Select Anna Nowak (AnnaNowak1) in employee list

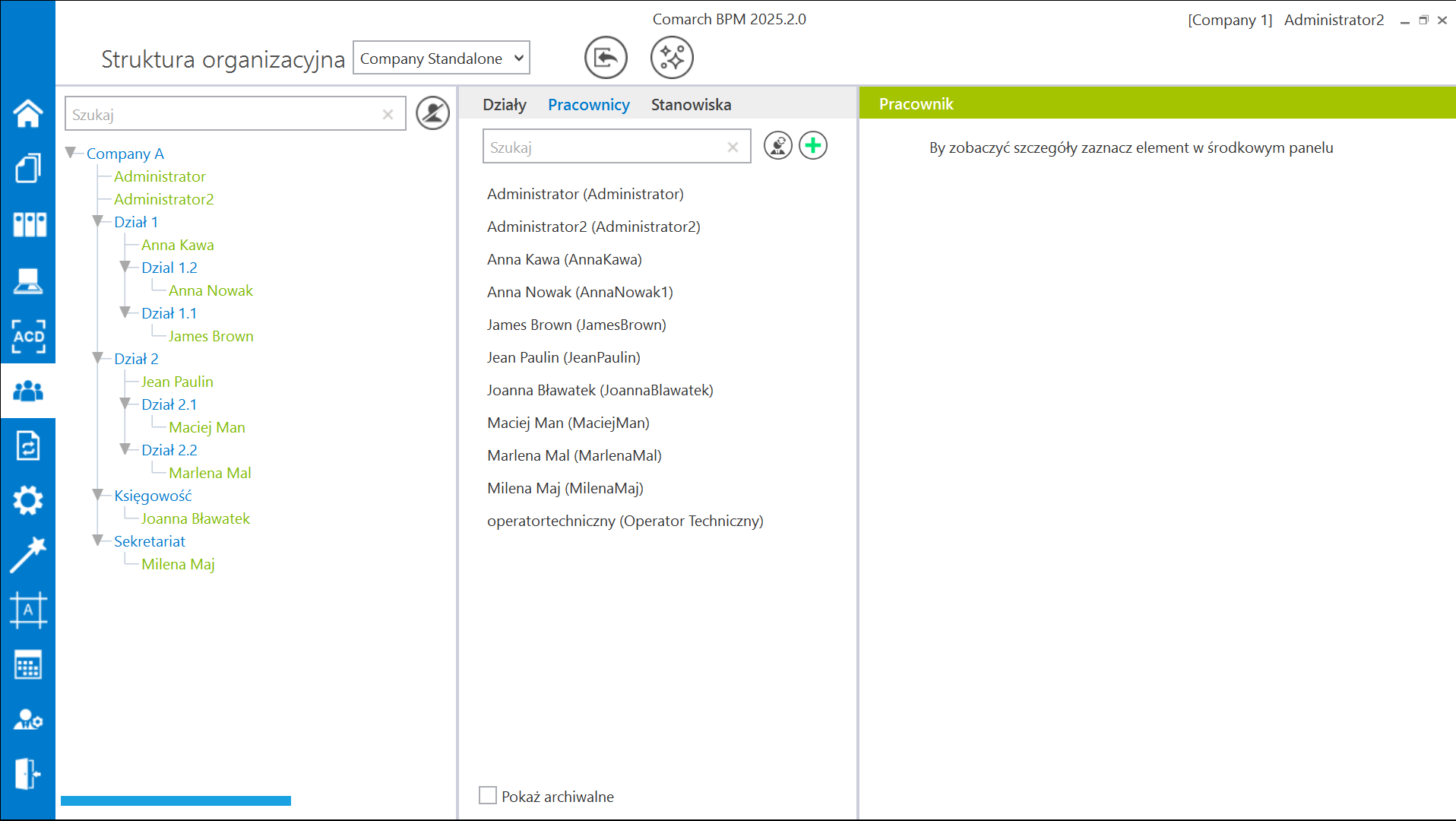[x=580, y=292]
